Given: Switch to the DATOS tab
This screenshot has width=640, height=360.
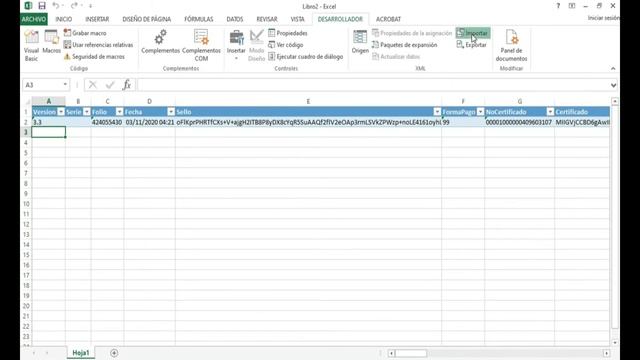Looking at the screenshot, I should 235,19.
